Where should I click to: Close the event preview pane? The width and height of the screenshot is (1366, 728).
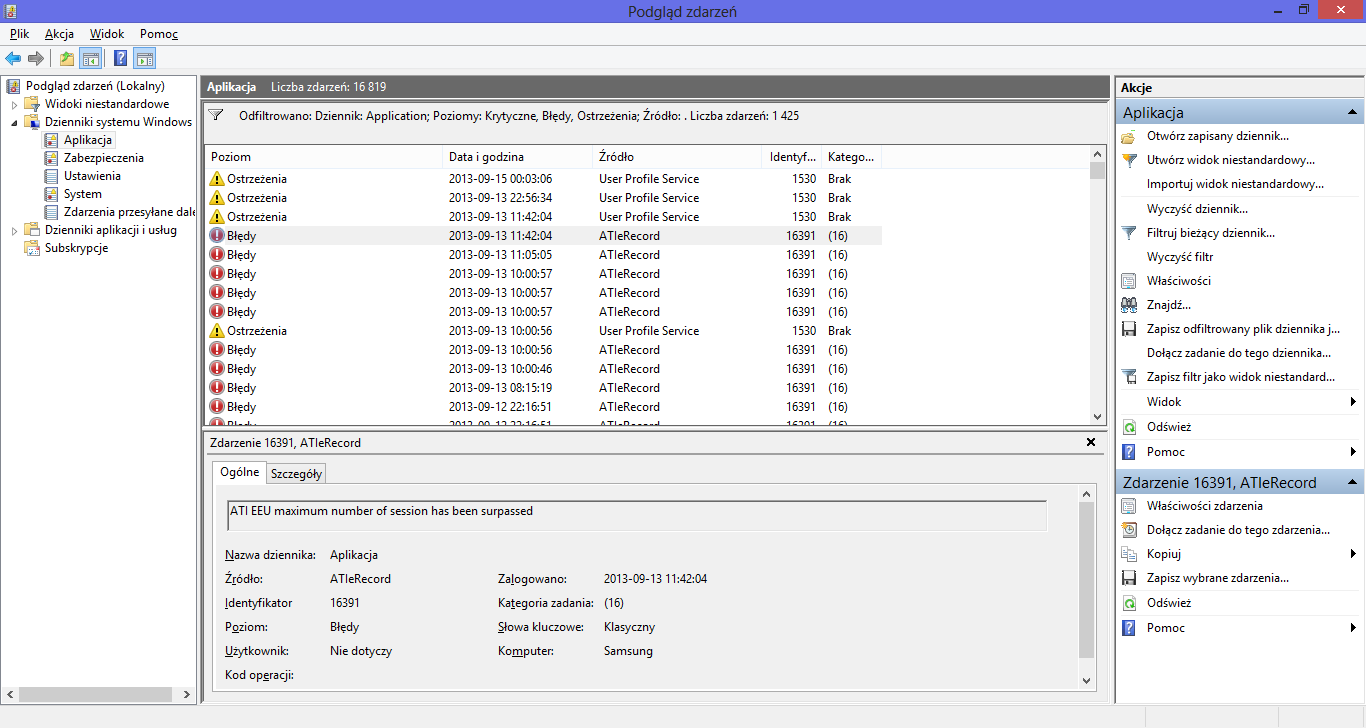pos(1090,442)
